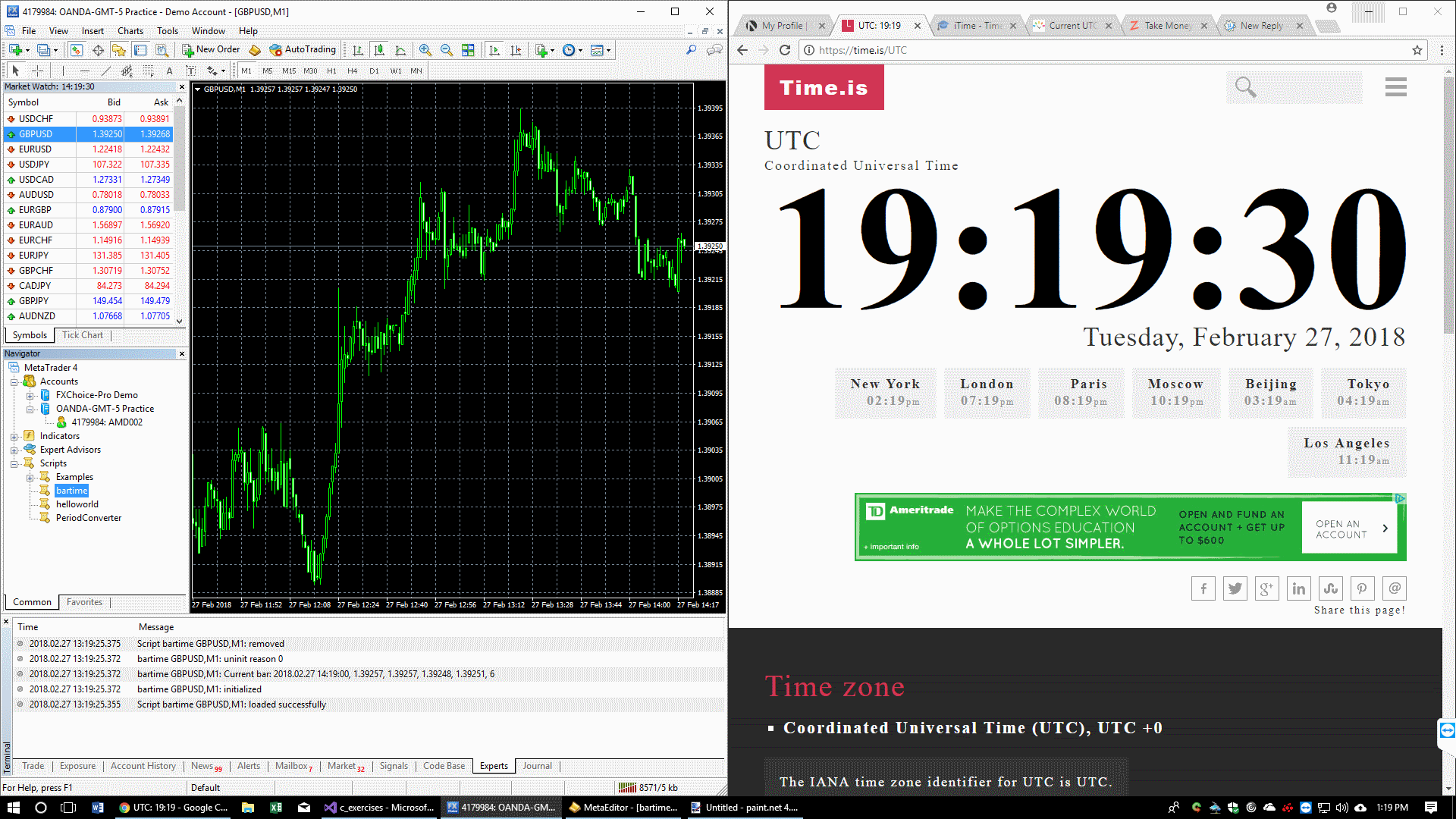Open the Periods clock dropdown arrow

pos(580,50)
